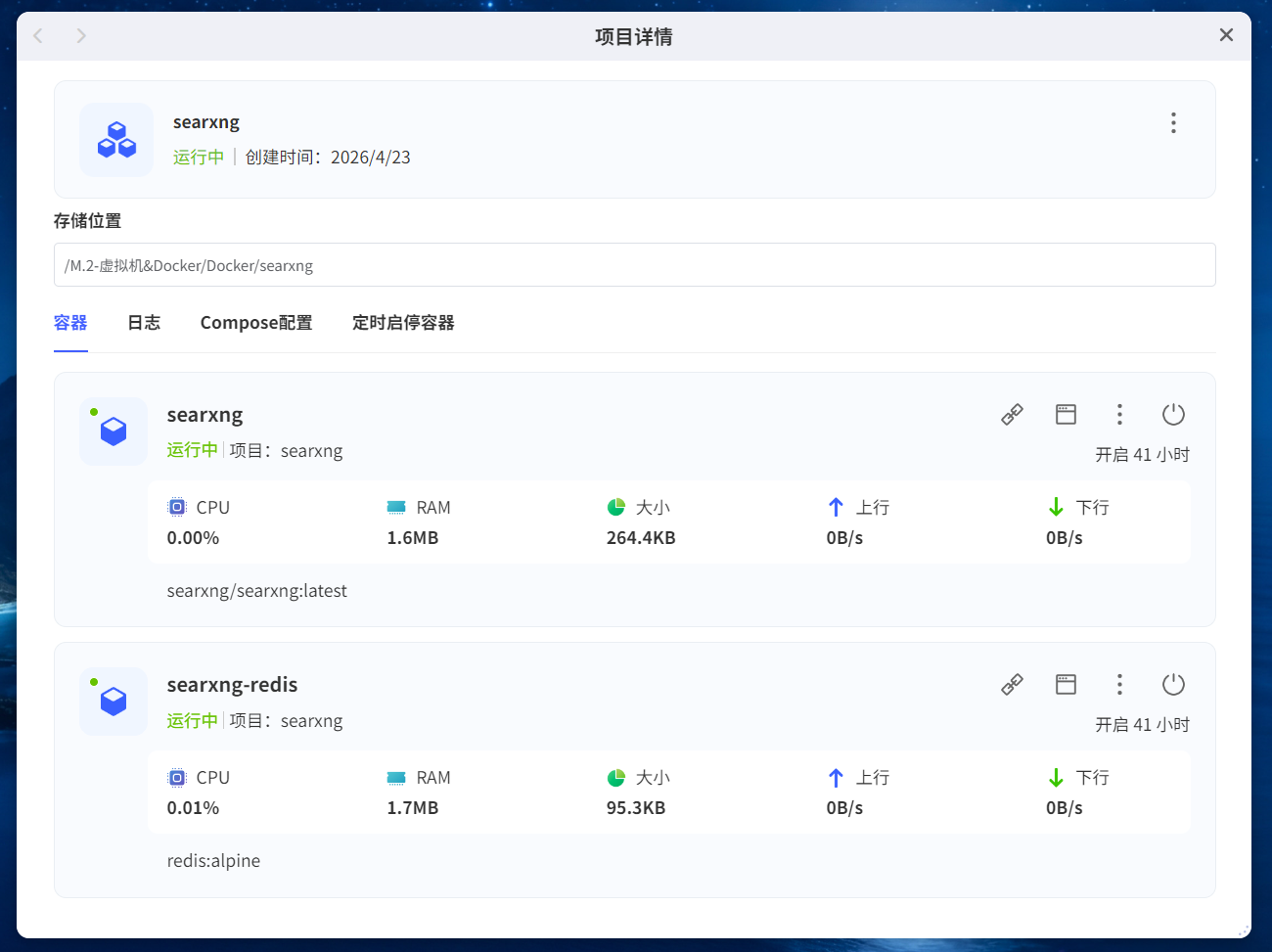Click the 存储位置 label
The image size is (1272, 952).
[x=88, y=221]
